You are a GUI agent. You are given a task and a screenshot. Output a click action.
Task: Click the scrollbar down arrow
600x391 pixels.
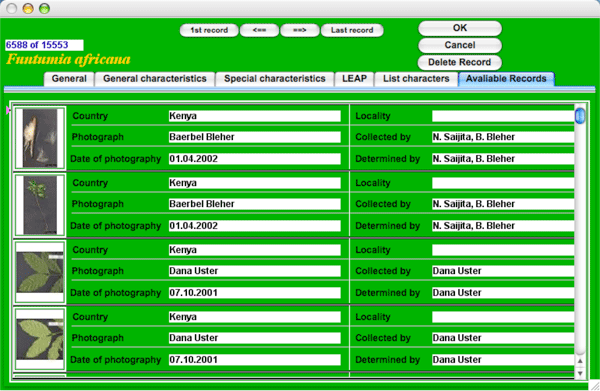pos(580,373)
